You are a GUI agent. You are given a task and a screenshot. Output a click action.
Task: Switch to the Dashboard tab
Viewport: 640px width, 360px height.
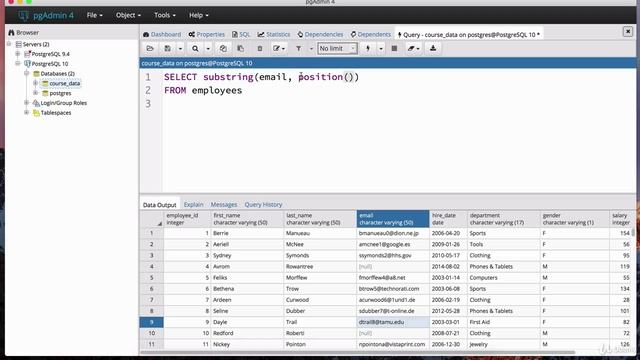[x=162, y=34]
